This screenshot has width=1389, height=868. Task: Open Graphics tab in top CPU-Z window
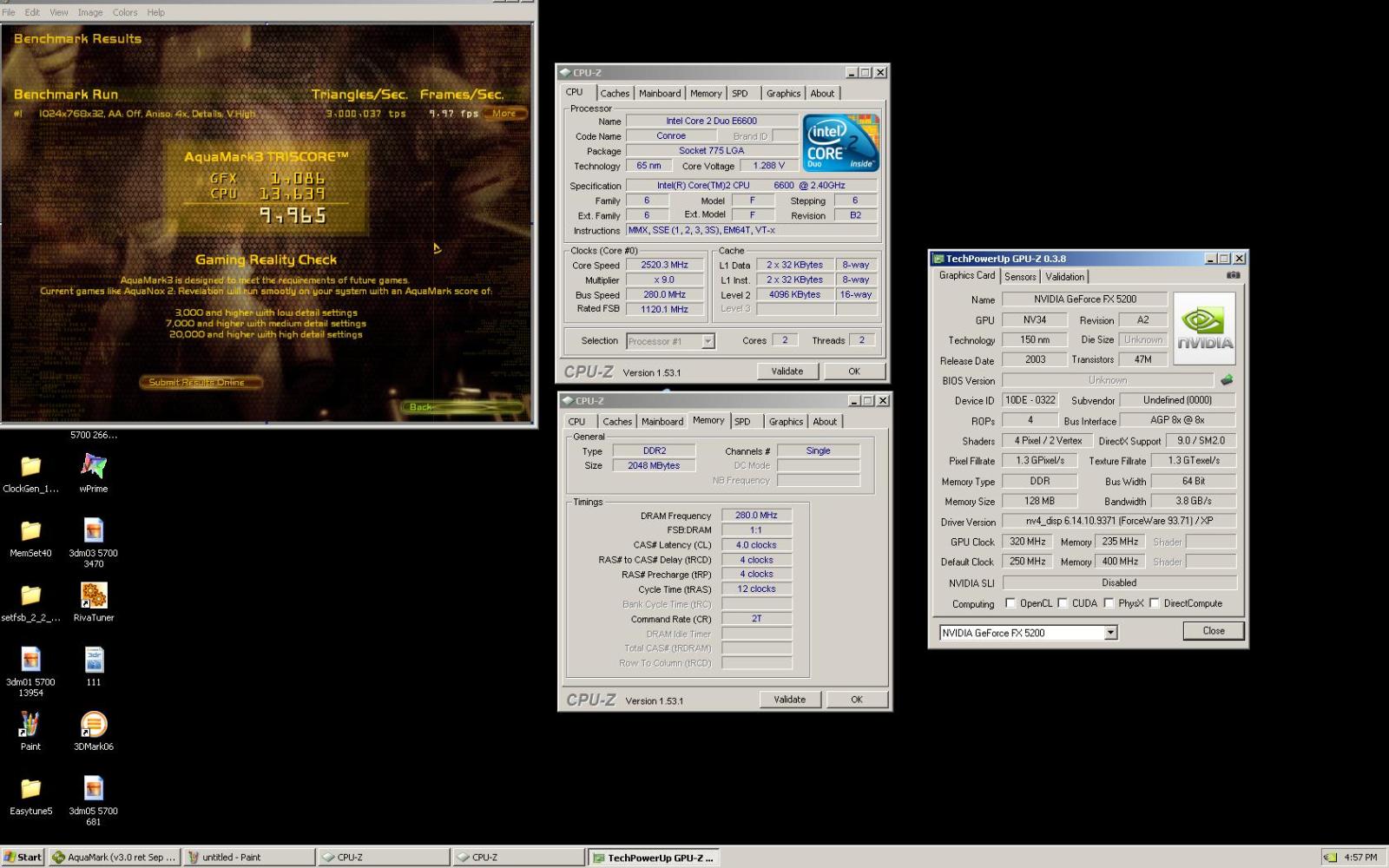pyautogui.click(x=783, y=94)
